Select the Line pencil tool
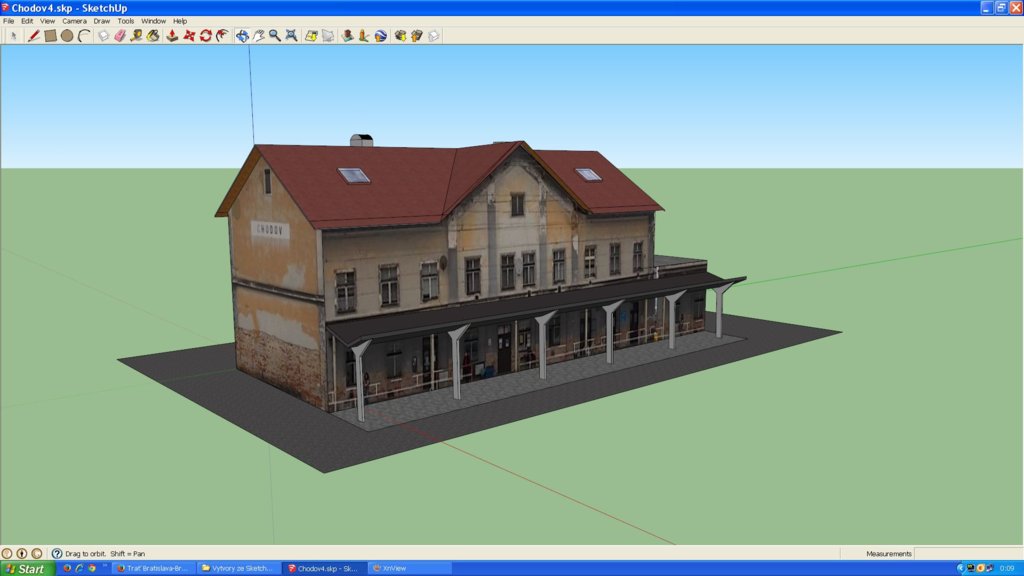1024x576 pixels. [33, 35]
